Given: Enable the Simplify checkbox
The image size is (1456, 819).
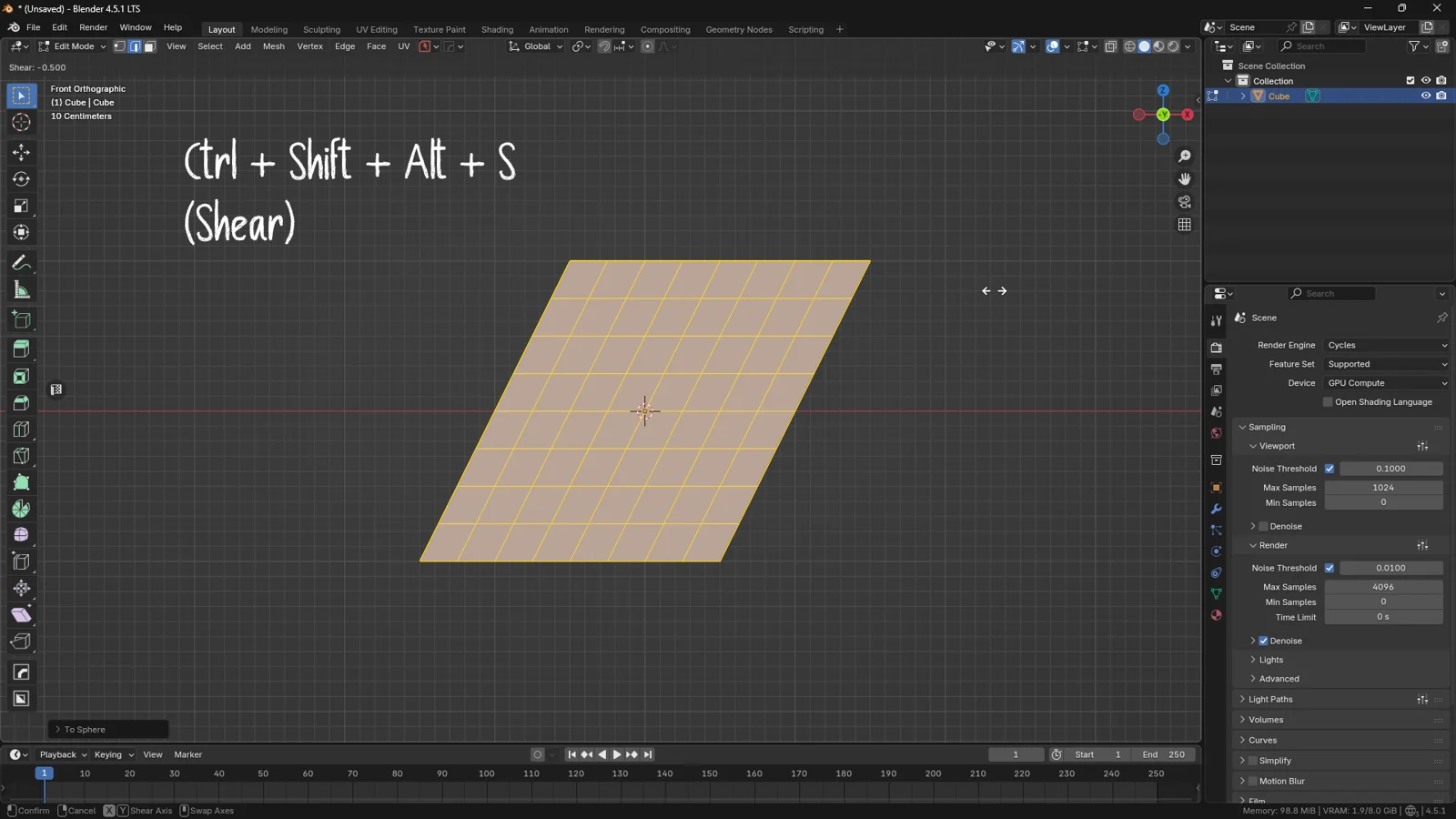Looking at the screenshot, I should 1252,761.
